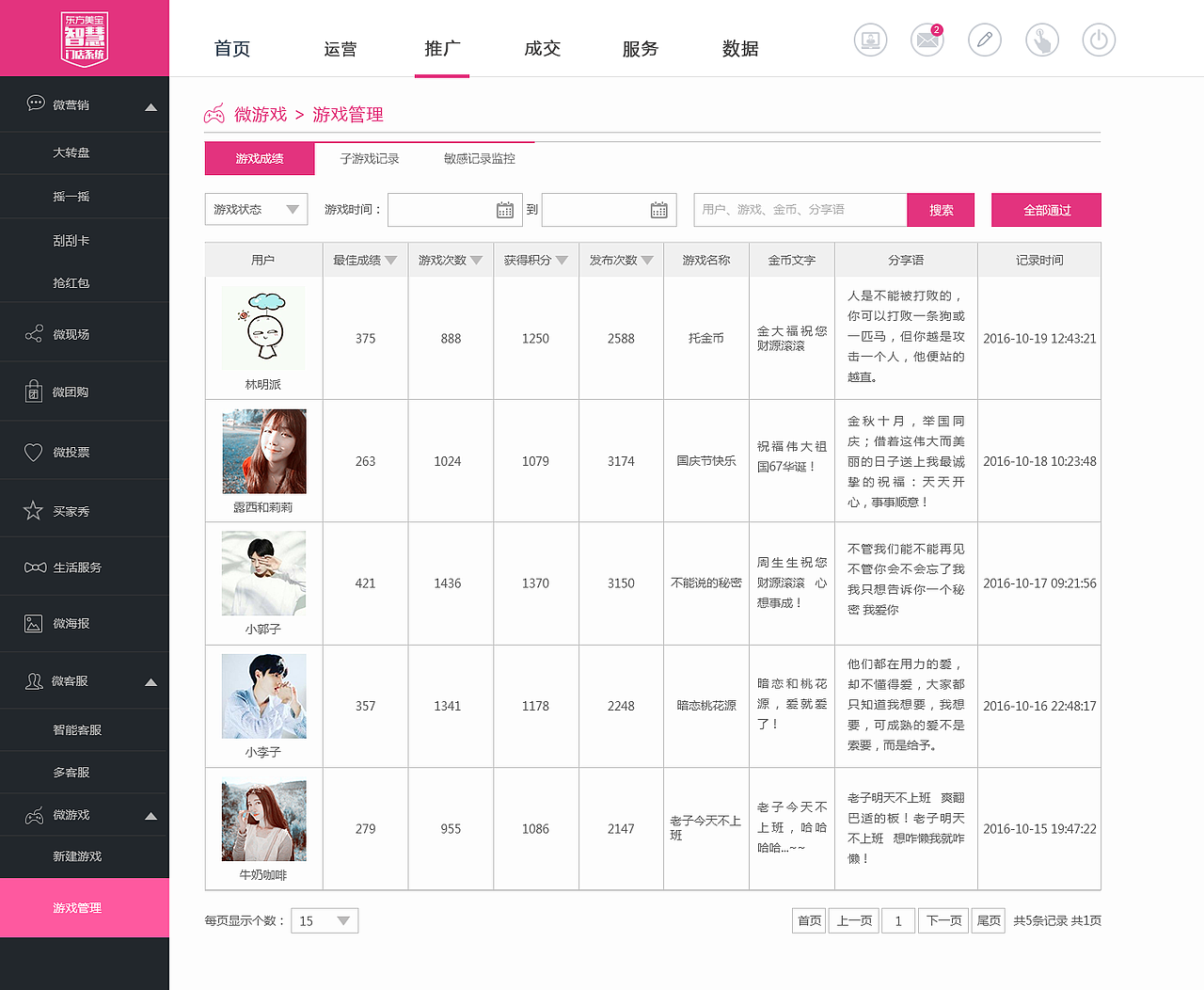Click the 微营销 chat bubble icon
This screenshot has width=1204, height=990.
pyautogui.click(x=36, y=104)
